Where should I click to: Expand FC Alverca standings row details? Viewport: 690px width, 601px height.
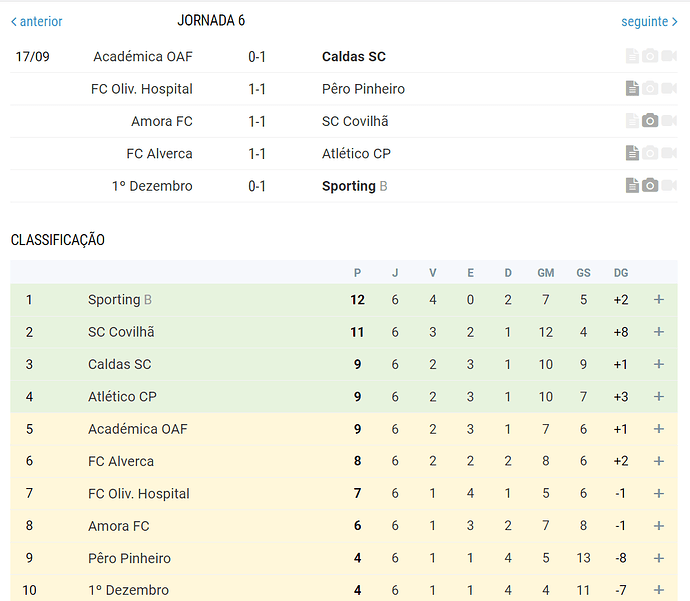[659, 461]
